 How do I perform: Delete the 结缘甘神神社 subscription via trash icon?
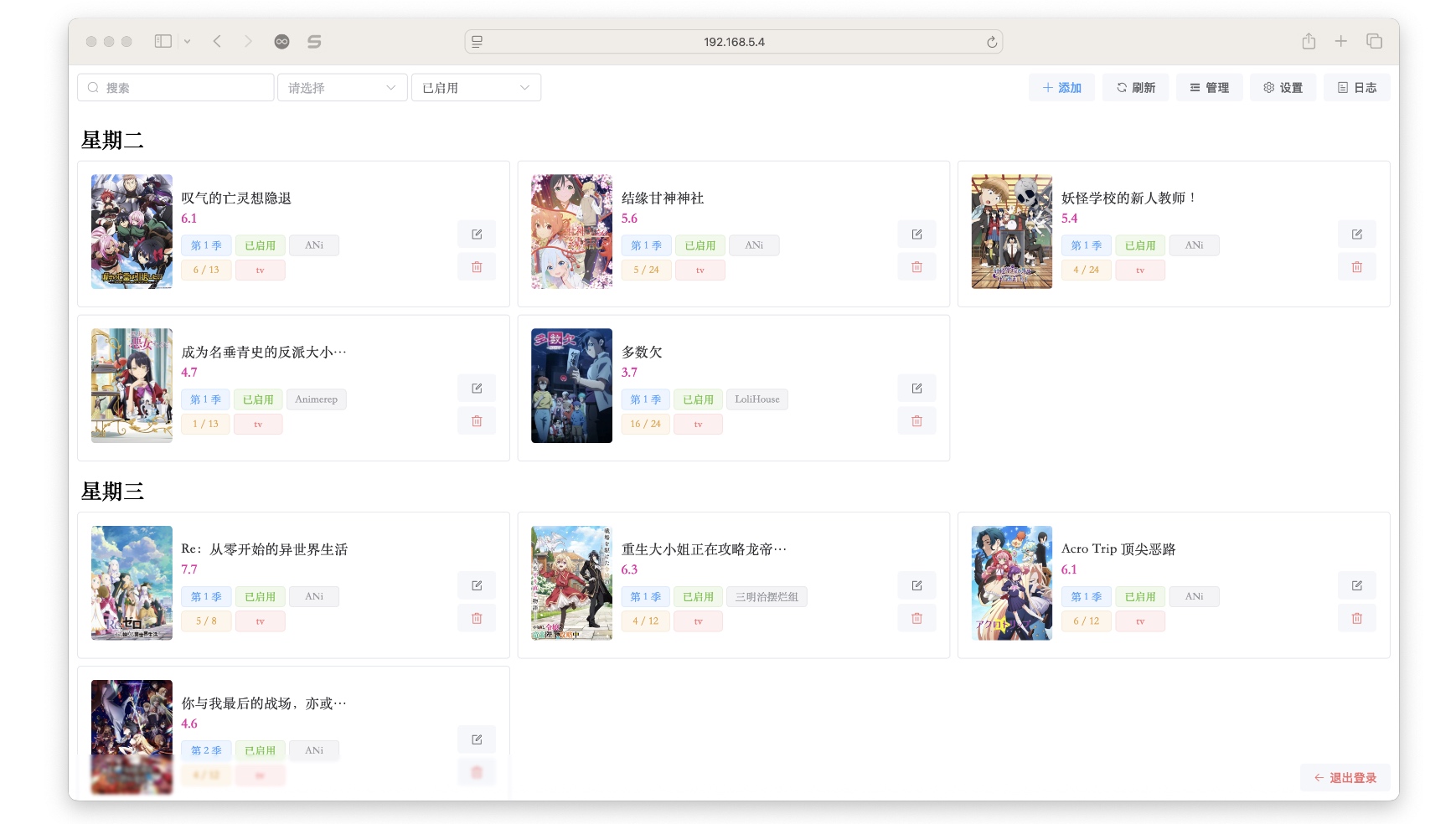pos(916,267)
